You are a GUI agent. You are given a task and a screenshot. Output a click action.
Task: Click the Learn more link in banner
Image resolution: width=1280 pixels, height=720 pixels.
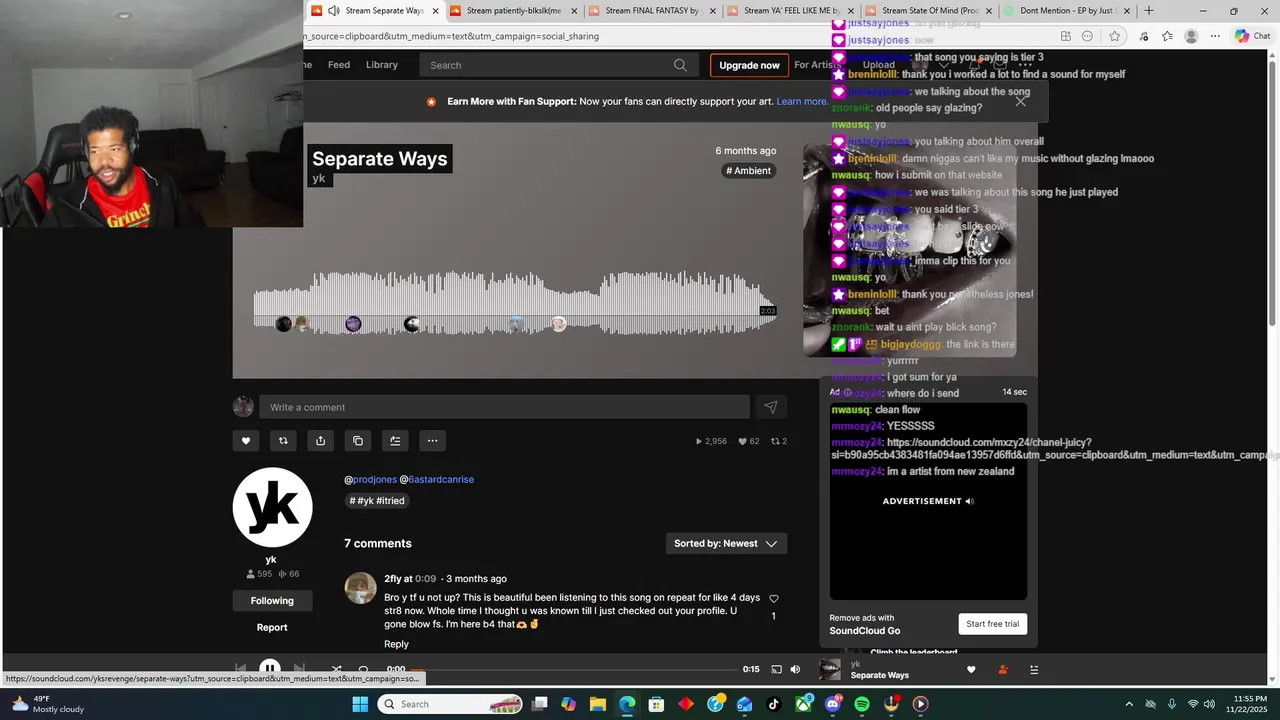coord(802,101)
